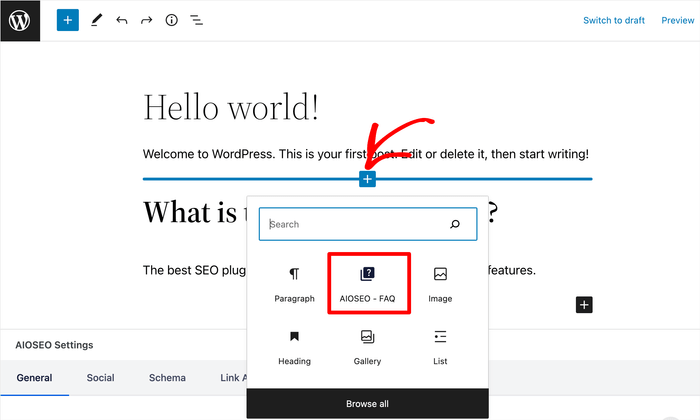Click the AIOSEO Settings panel header
The image size is (700, 420).
[54, 345]
